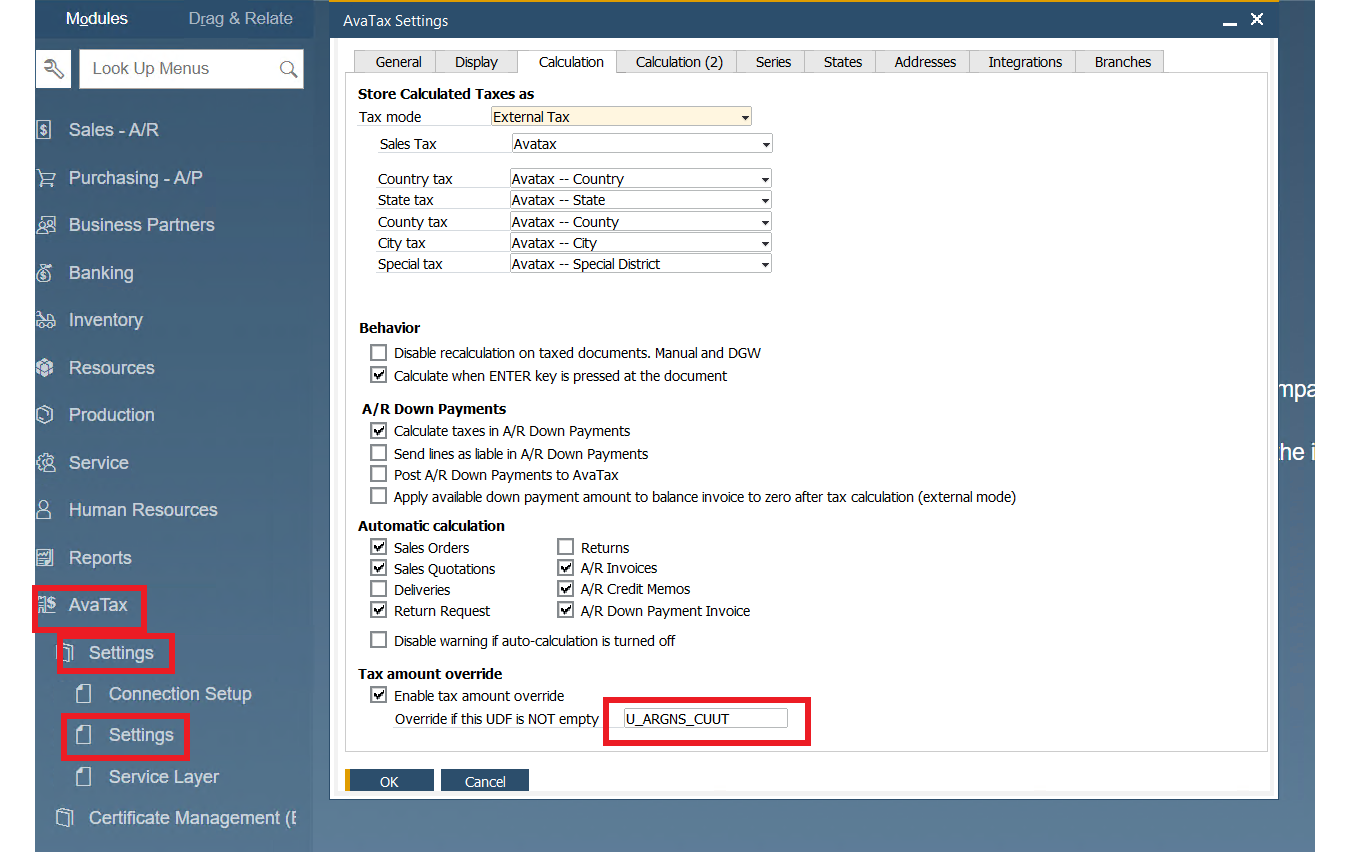Open the Service Layer menu entry
The image size is (1350, 852).
[163, 777]
